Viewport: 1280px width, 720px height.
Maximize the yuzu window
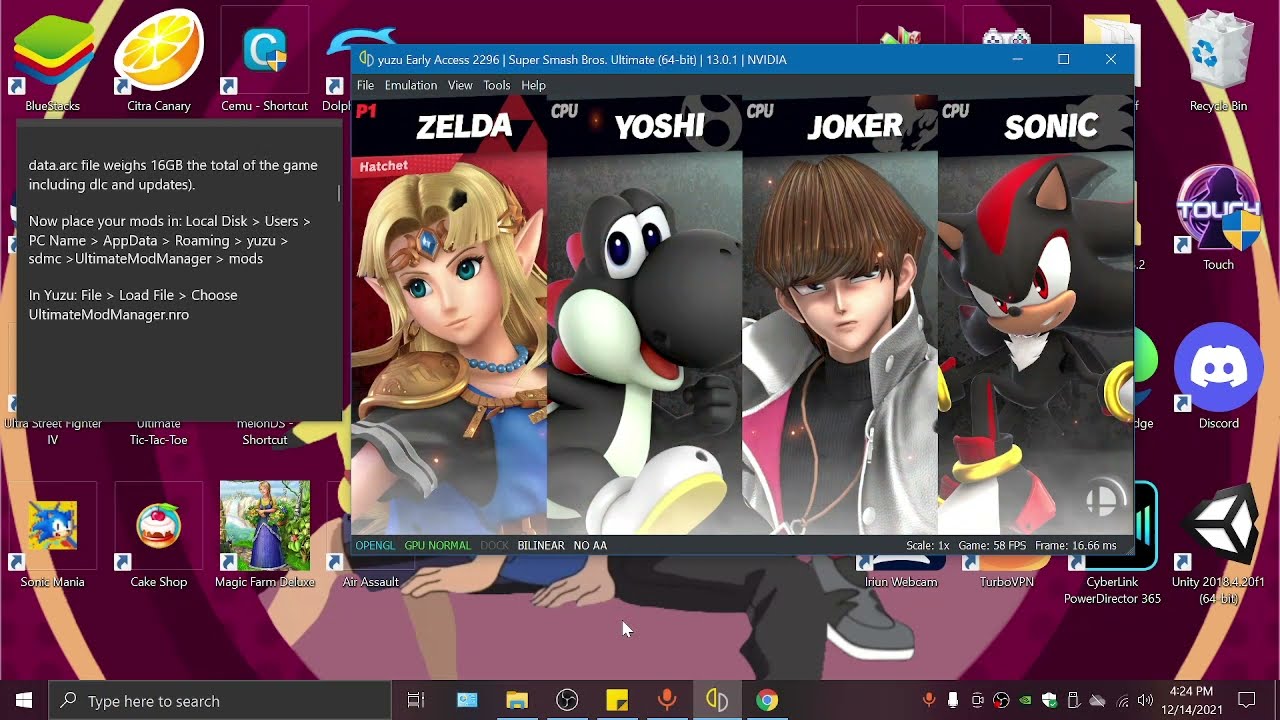point(1064,59)
